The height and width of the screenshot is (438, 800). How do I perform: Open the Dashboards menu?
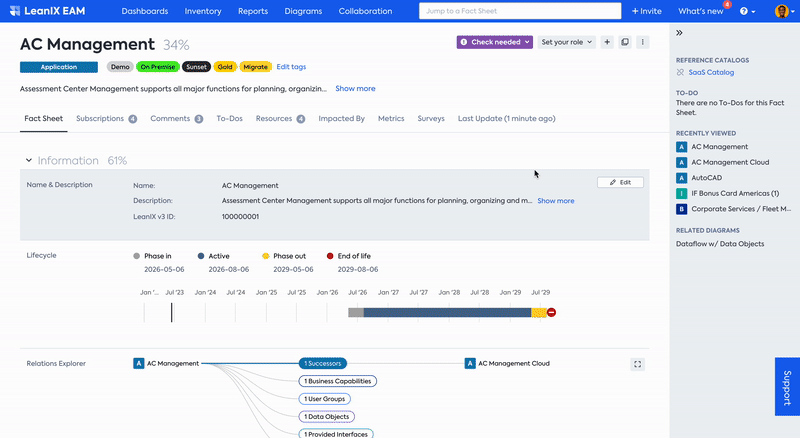(145, 11)
